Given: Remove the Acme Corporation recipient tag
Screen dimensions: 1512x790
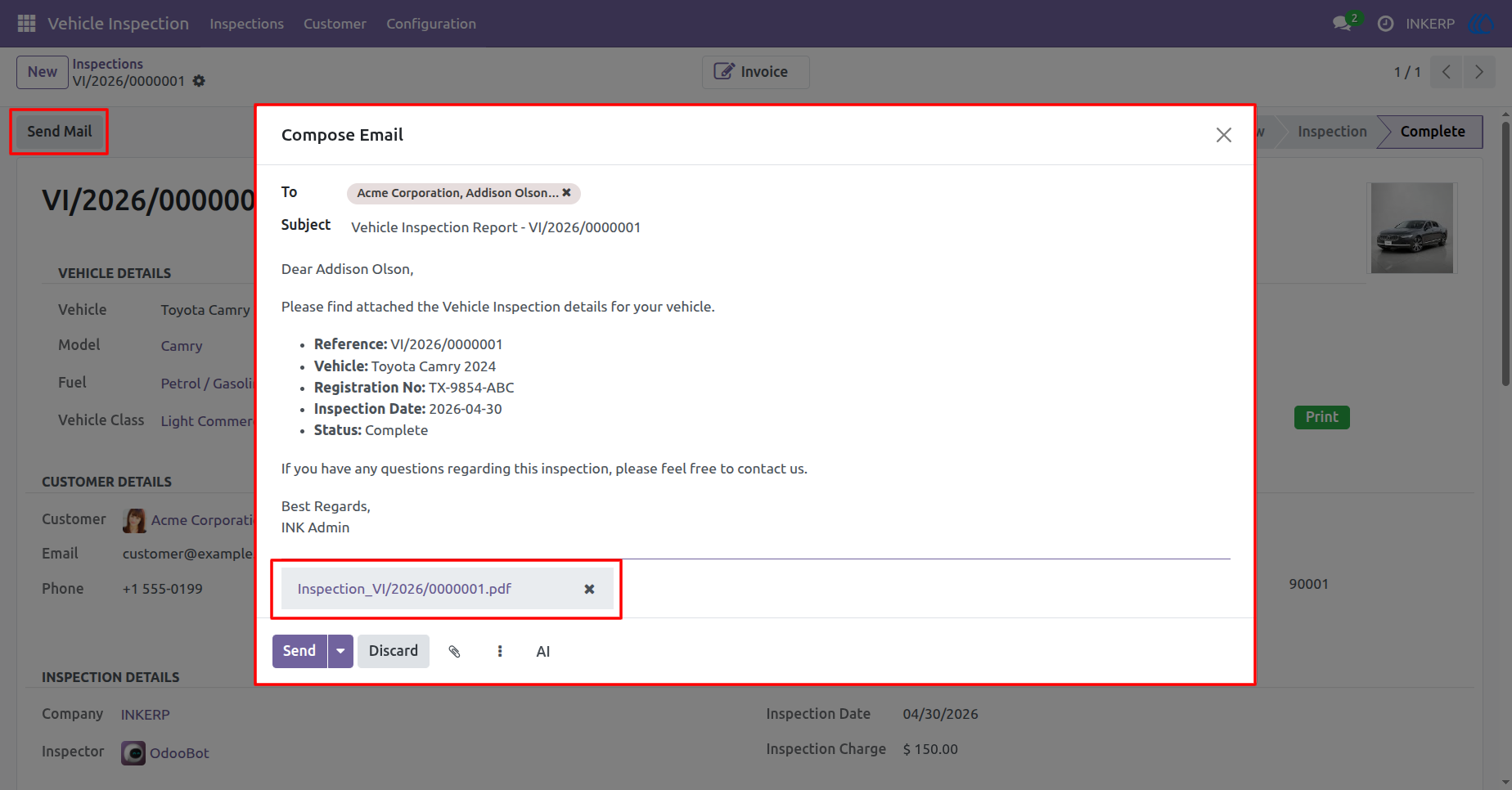Looking at the screenshot, I should [566, 193].
